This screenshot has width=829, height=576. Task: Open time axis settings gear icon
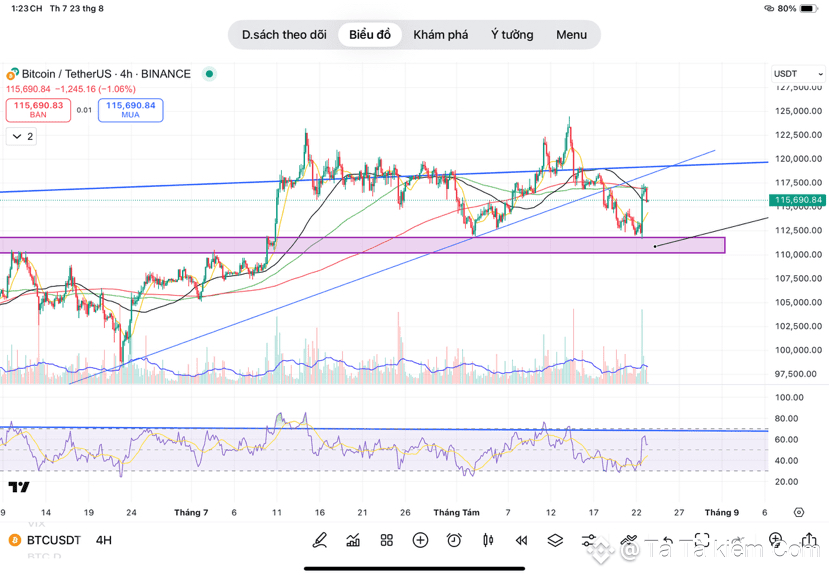coord(798,512)
